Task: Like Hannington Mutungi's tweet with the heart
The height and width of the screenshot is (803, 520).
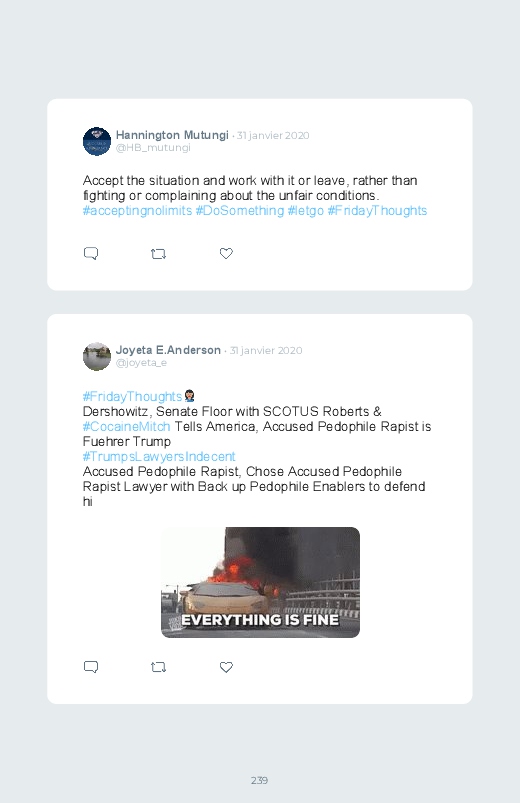Action: [x=226, y=253]
